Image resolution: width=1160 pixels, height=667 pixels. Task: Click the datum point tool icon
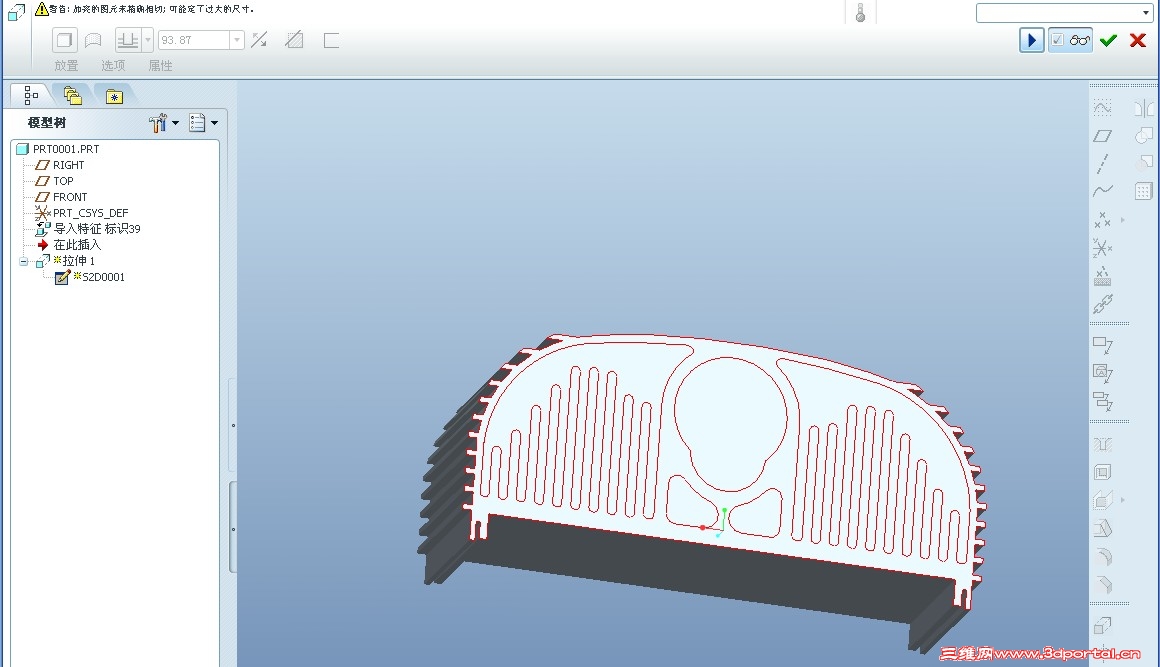click(x=1102, y=220)
